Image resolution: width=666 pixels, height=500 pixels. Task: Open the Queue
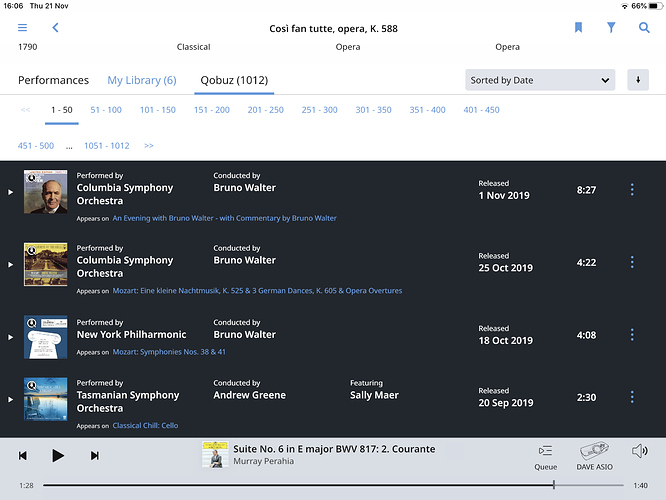click(545, 458)
